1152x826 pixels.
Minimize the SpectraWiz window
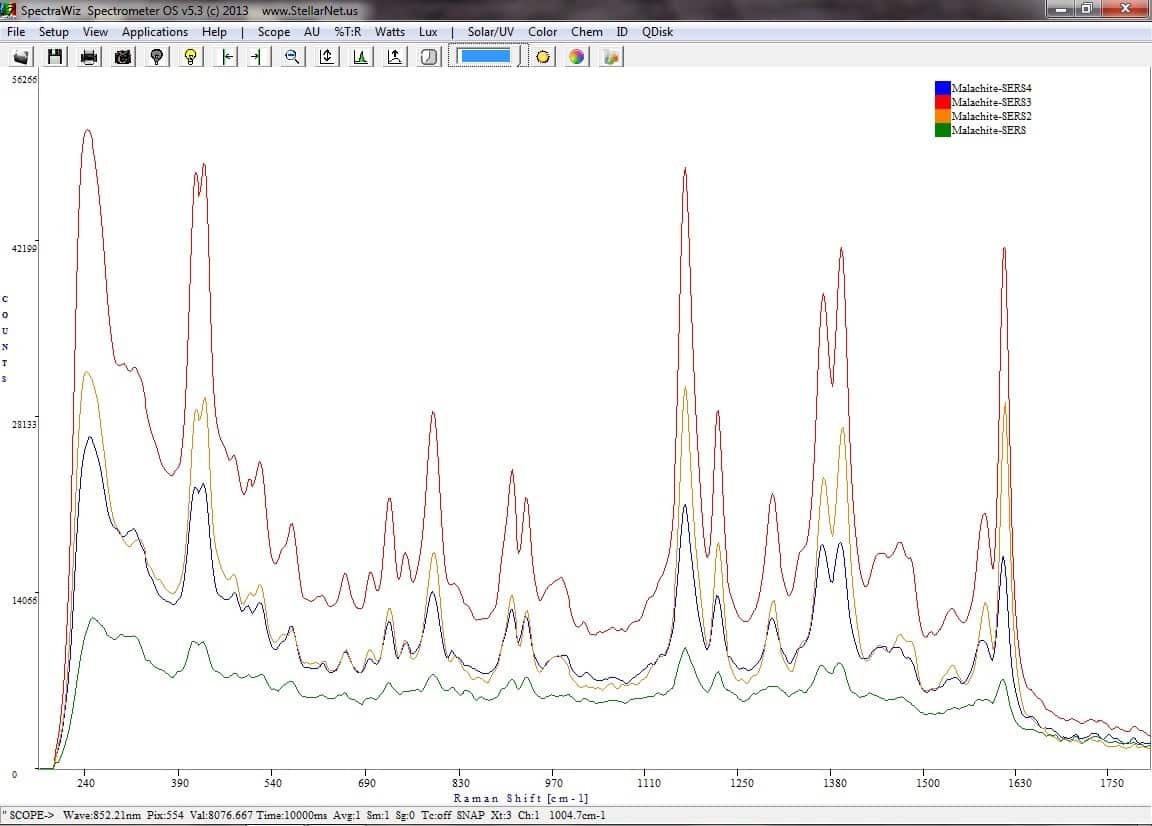pos(1061,10)
